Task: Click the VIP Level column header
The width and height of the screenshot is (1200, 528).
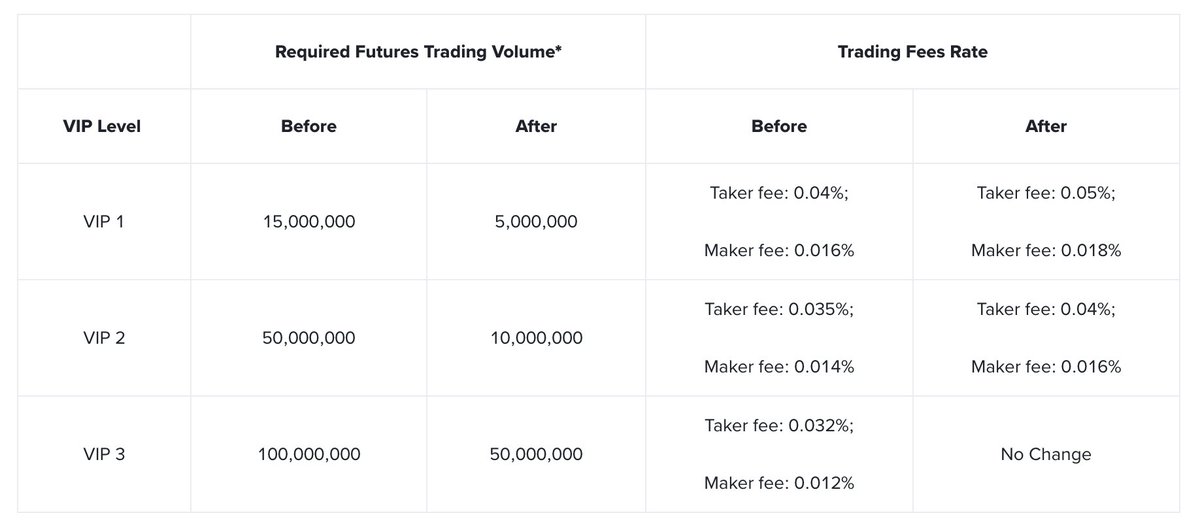Action: pyautogui.click(x=104, y=126)
